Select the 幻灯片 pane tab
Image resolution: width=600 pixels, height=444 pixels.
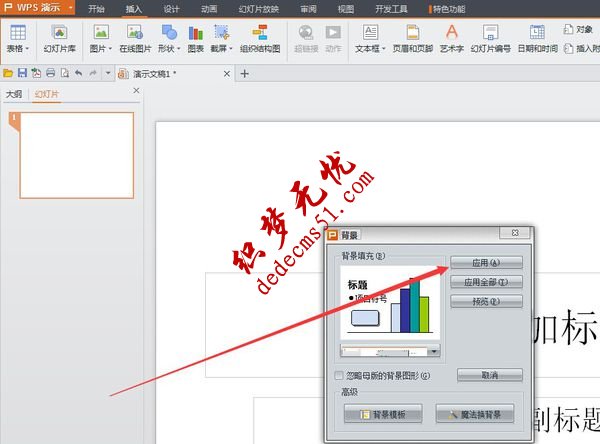tap(47, 94)
